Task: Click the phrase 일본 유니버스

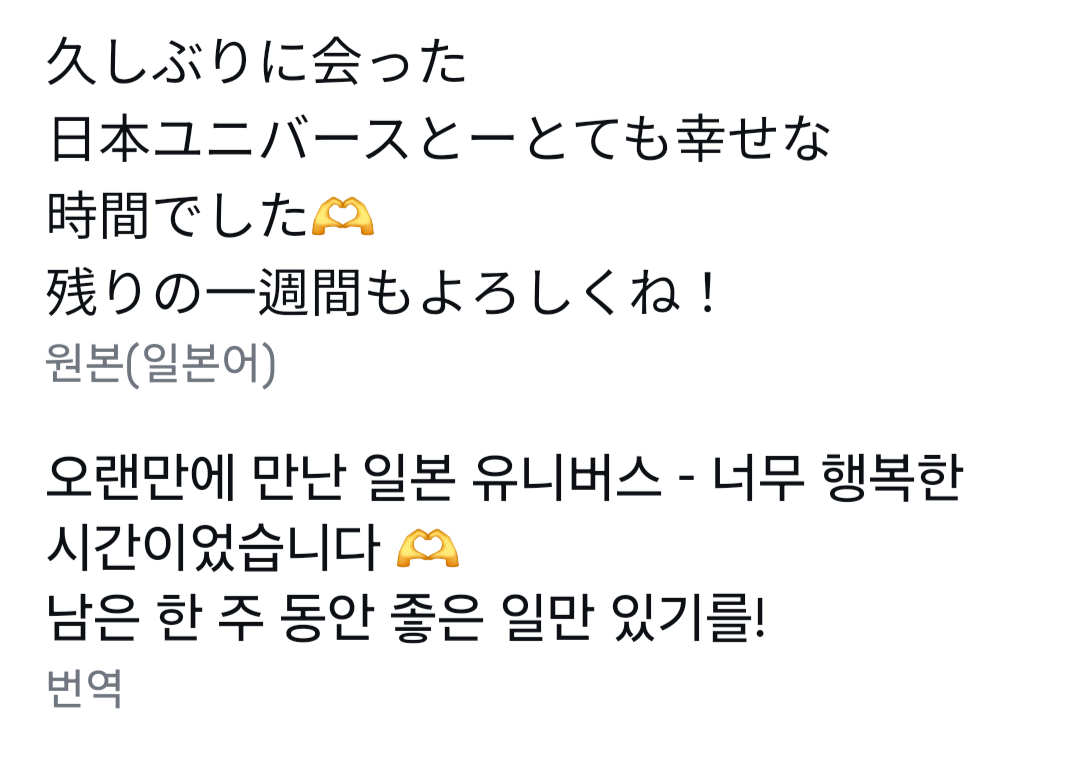Action: tap(510, 477)
